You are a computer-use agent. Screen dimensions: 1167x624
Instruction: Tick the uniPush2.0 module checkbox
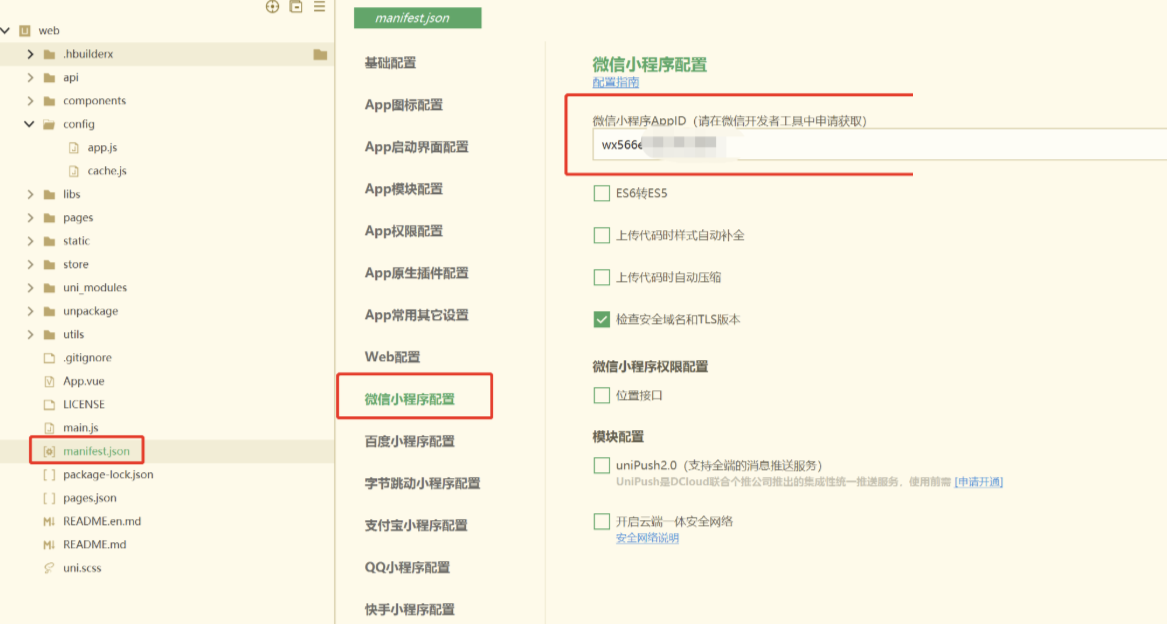click(601, 465)
